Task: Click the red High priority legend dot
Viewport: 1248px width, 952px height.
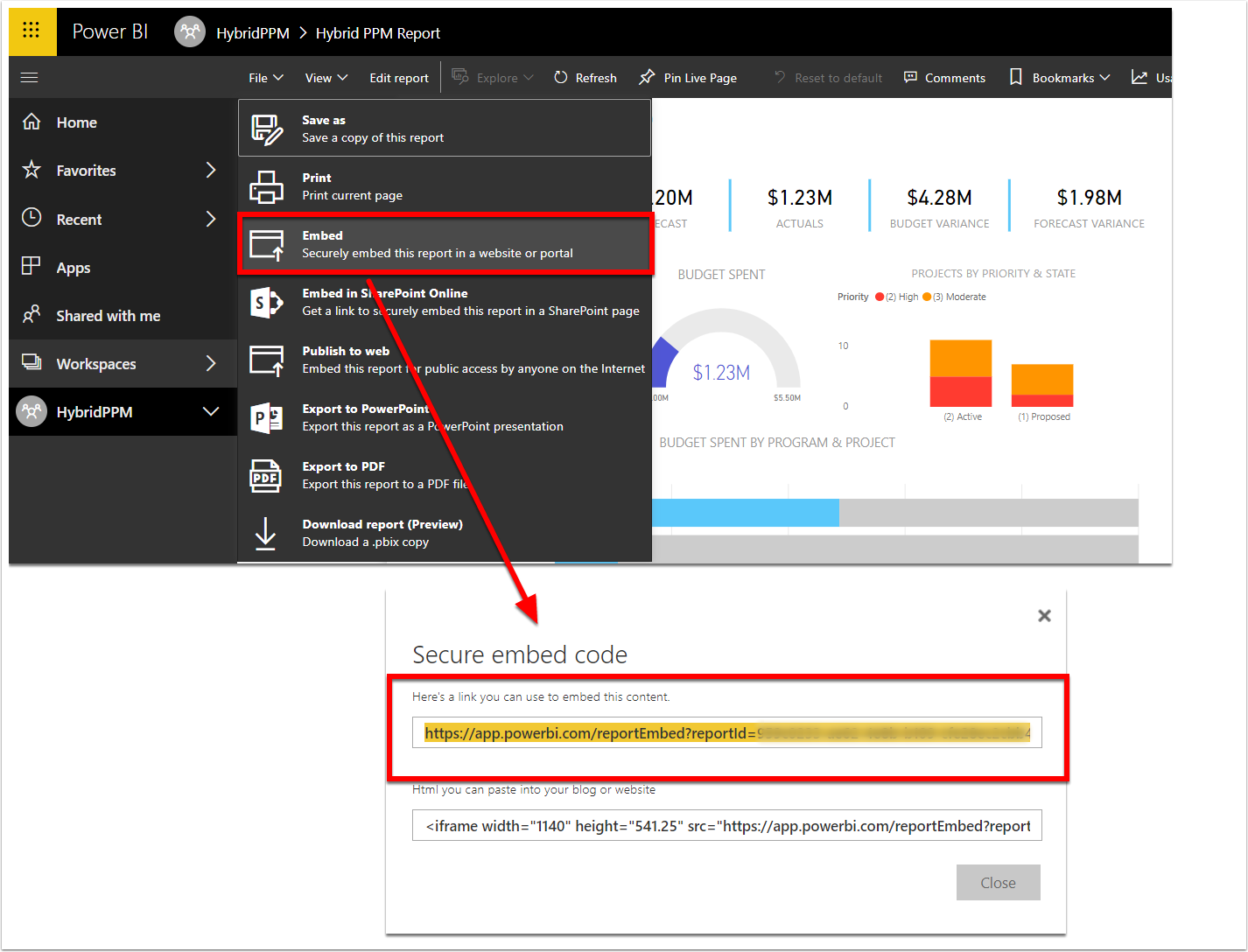Action: [x=880, y=297]
